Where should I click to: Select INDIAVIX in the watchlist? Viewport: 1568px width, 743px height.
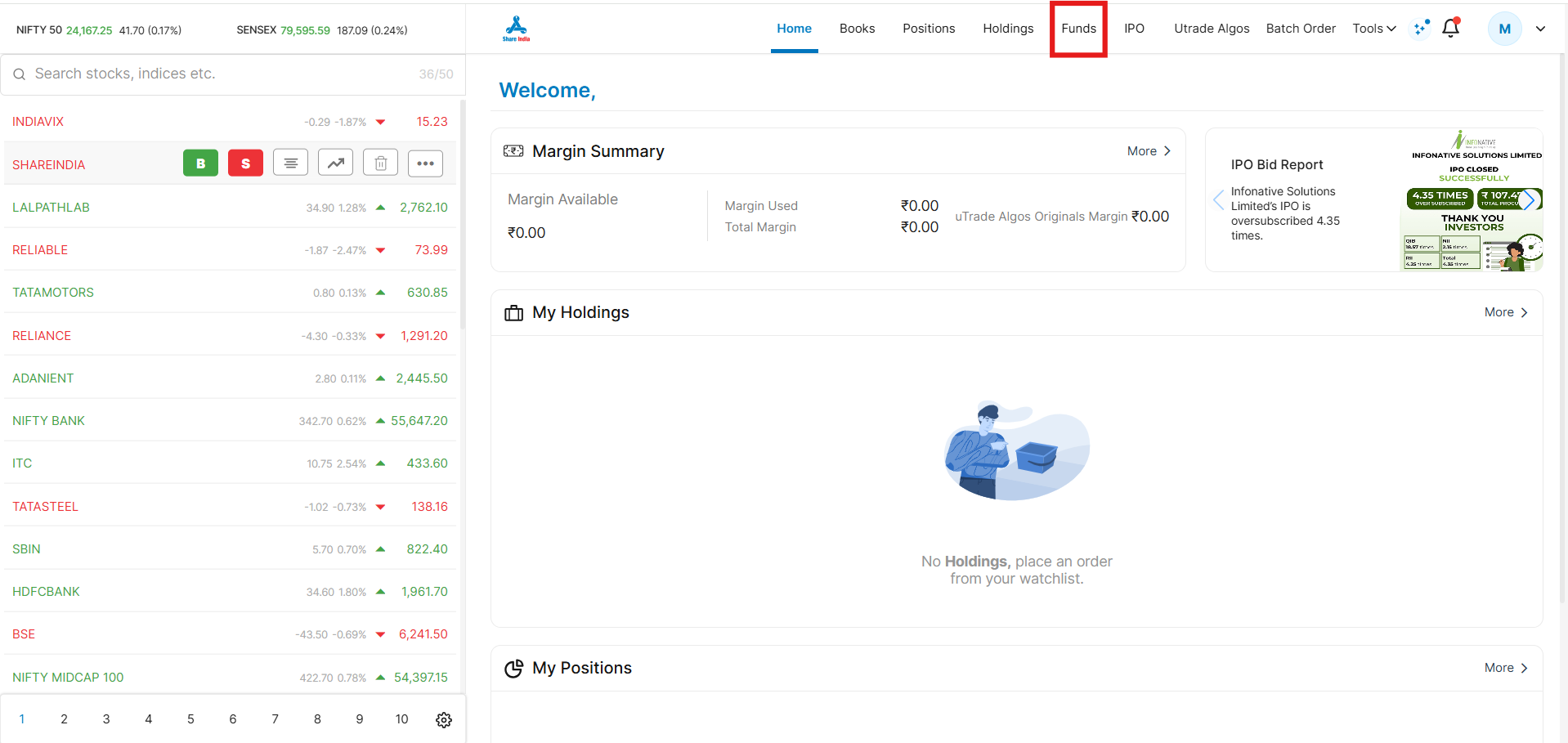[230, 122]
